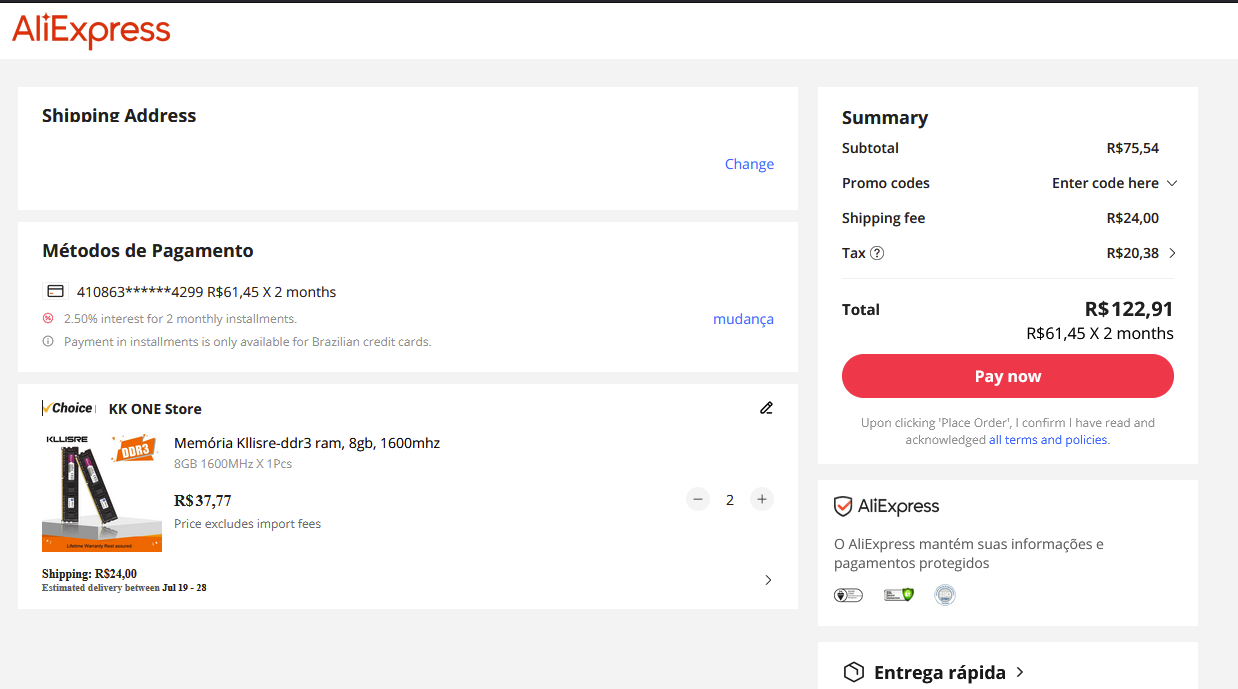Click Price excludes import fees note
The height and width of the screenshot is (689, 1238).
(x=247, y=524)
